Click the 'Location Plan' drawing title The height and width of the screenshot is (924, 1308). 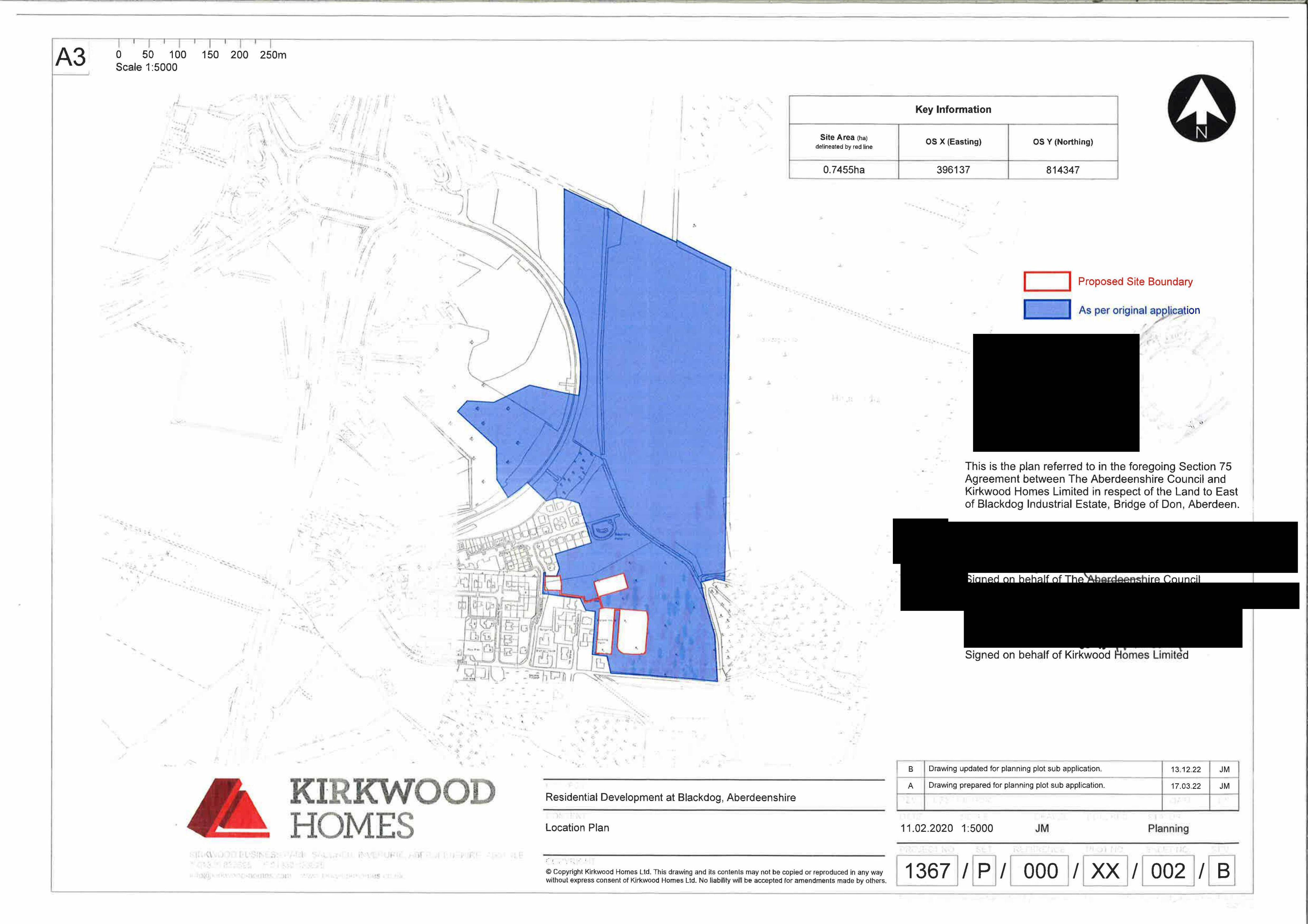(x=577, y=828)
